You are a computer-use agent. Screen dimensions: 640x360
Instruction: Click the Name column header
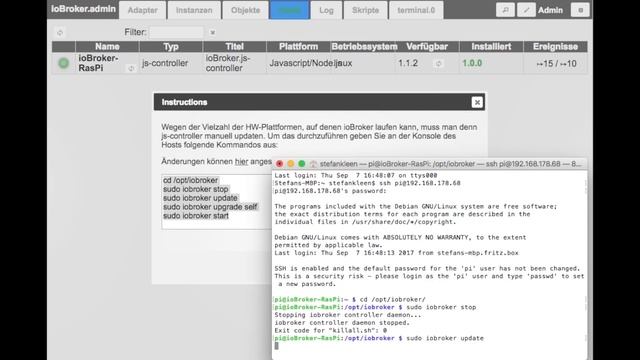107,47
